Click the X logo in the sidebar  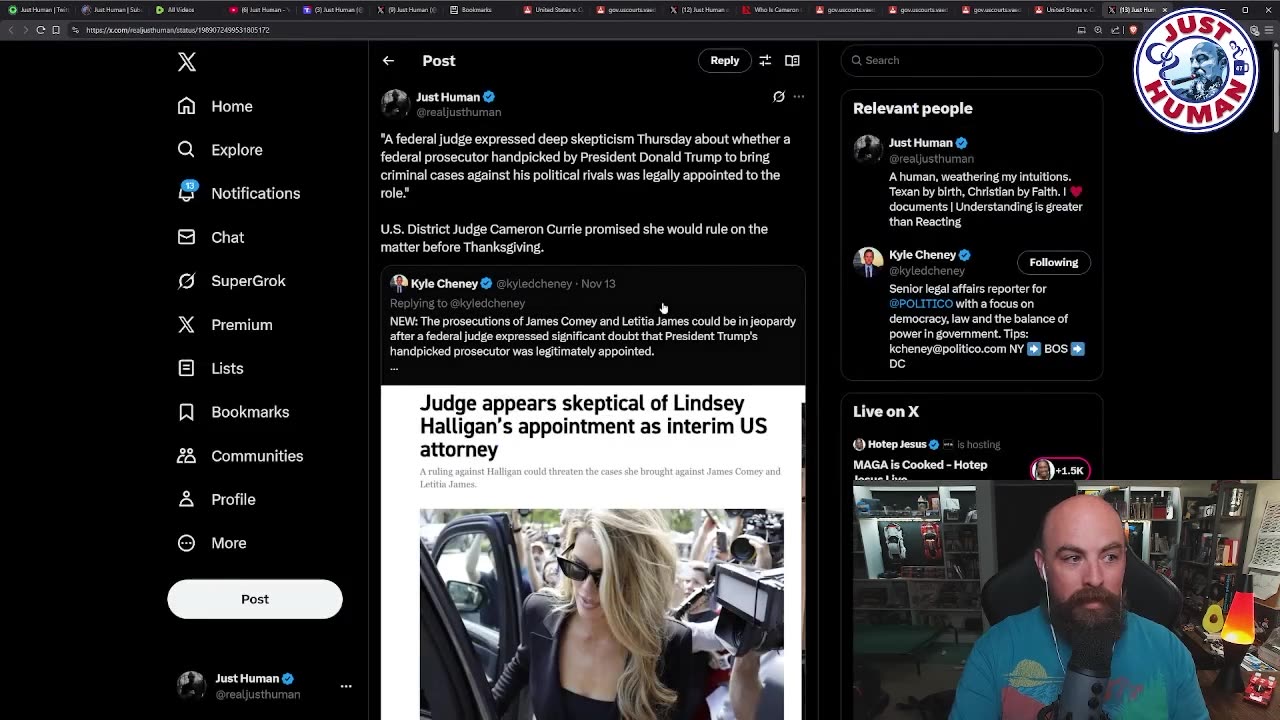187,62
